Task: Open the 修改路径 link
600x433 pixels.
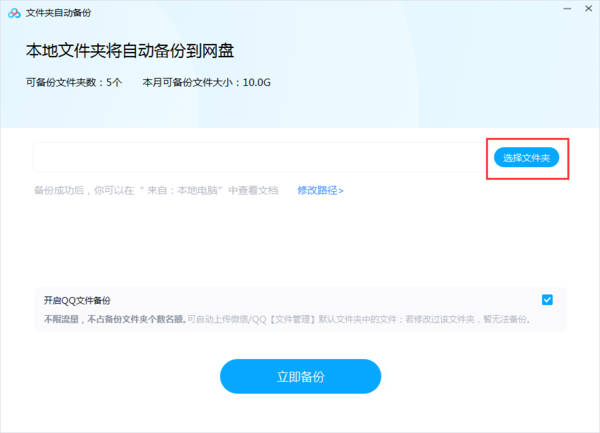Action: coord(320,190)
